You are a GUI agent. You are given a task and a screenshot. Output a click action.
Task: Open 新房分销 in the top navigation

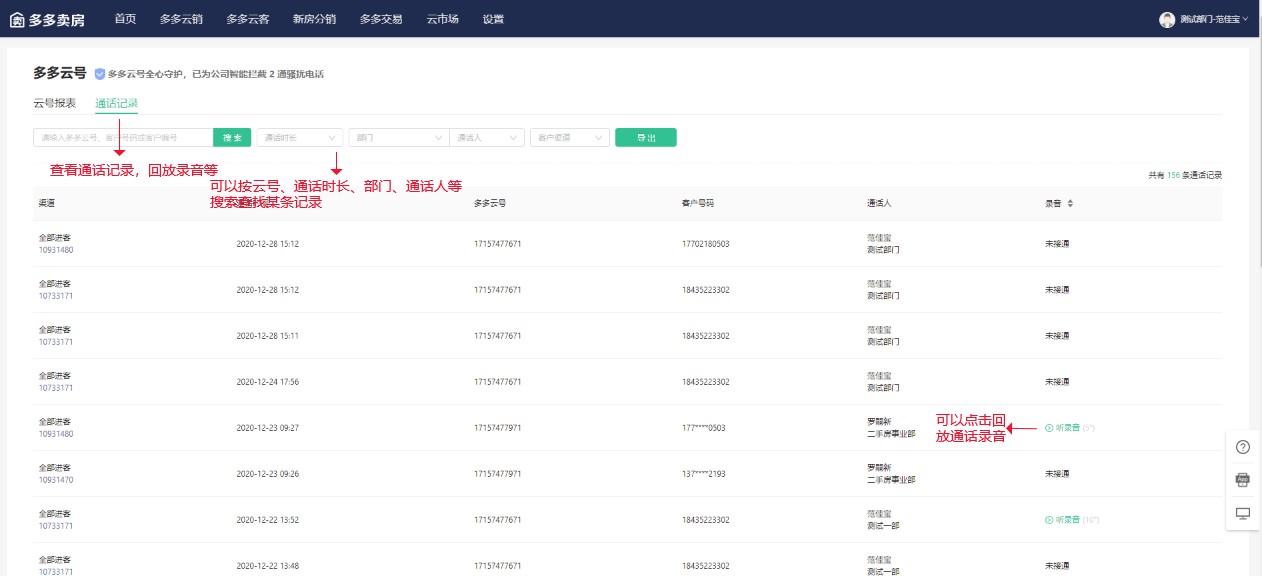click(x=314, y=19)
